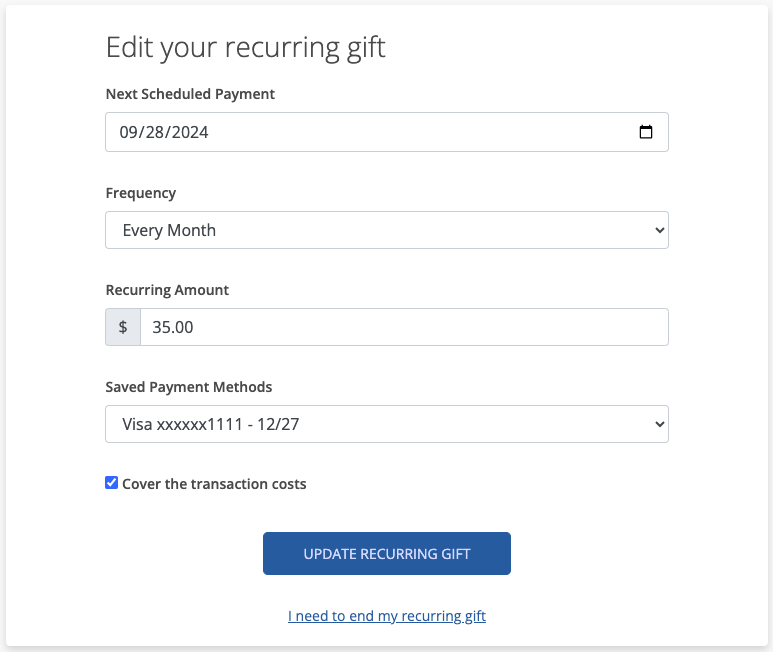Click the UPDATE RECURRING GIFT button

coord(387,553)
